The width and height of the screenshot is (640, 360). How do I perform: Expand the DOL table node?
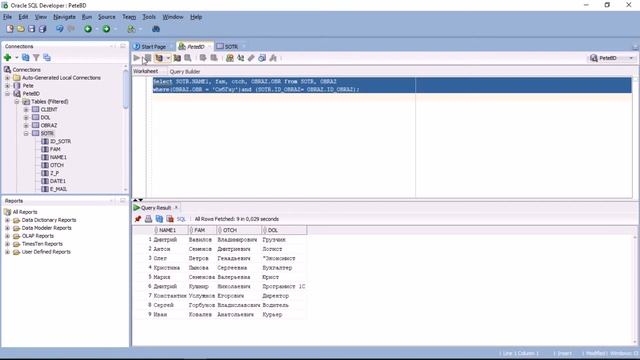point(26,118)
